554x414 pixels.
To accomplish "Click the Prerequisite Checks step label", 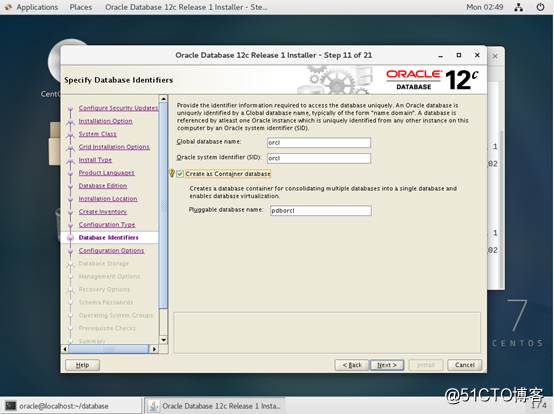I will pos(107,328).
